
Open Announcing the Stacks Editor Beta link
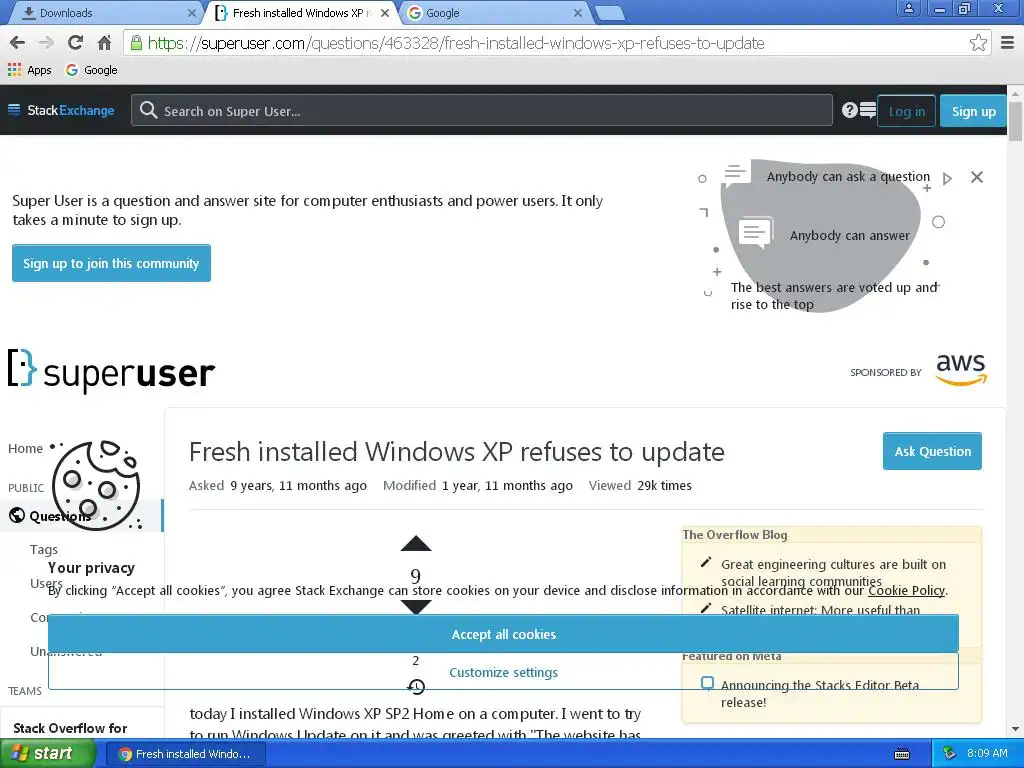820,694
